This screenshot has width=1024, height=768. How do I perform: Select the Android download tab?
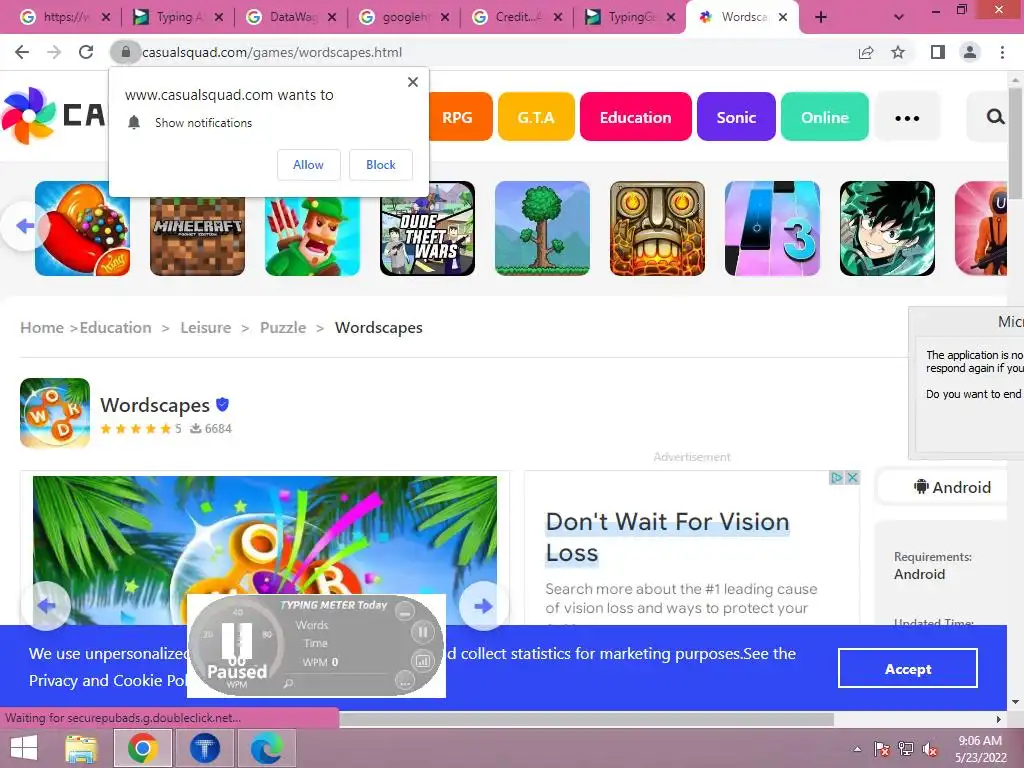(x=952, y=487)
